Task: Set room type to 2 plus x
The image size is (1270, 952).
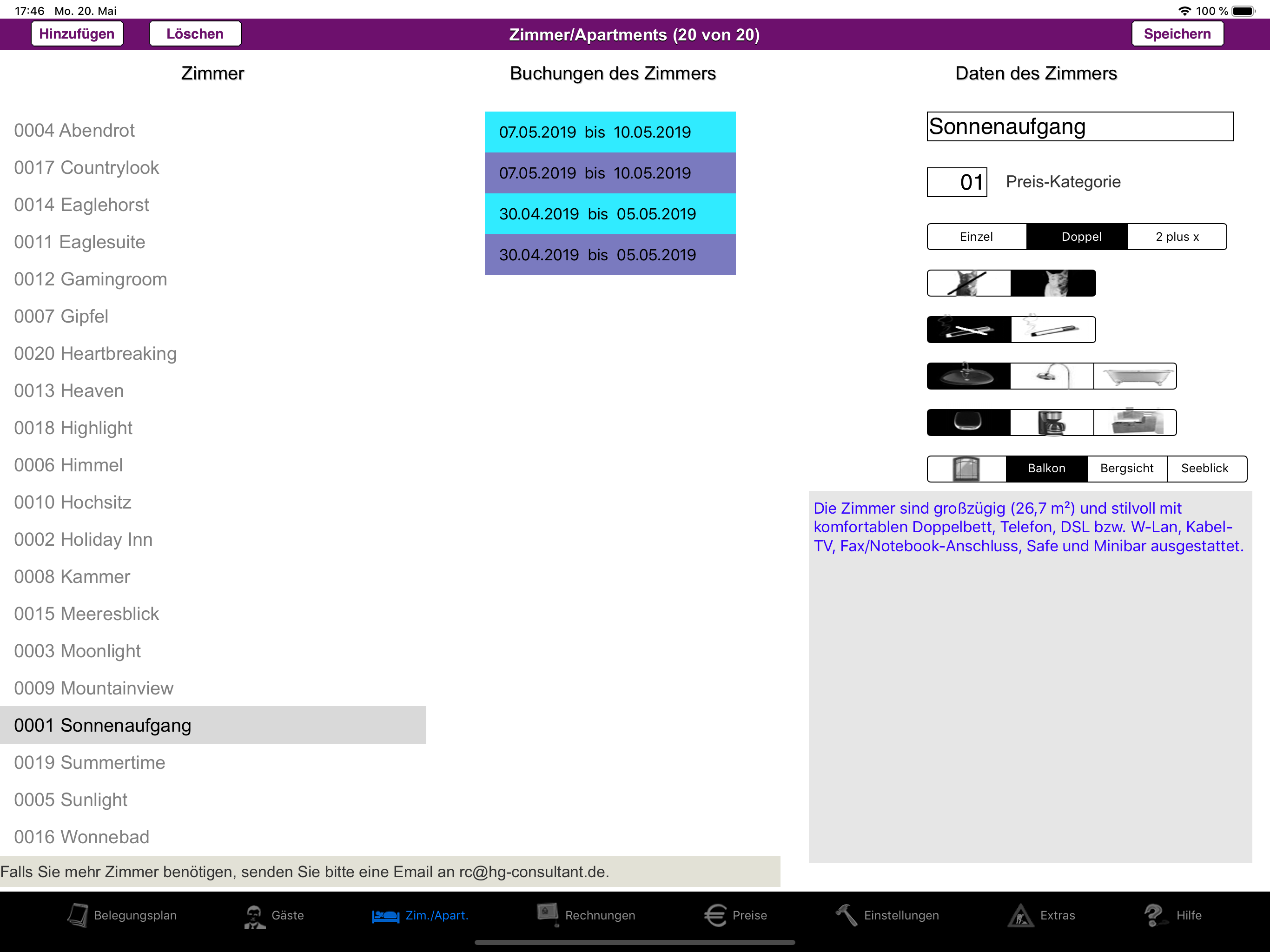Action: [x=1177, y=237]
